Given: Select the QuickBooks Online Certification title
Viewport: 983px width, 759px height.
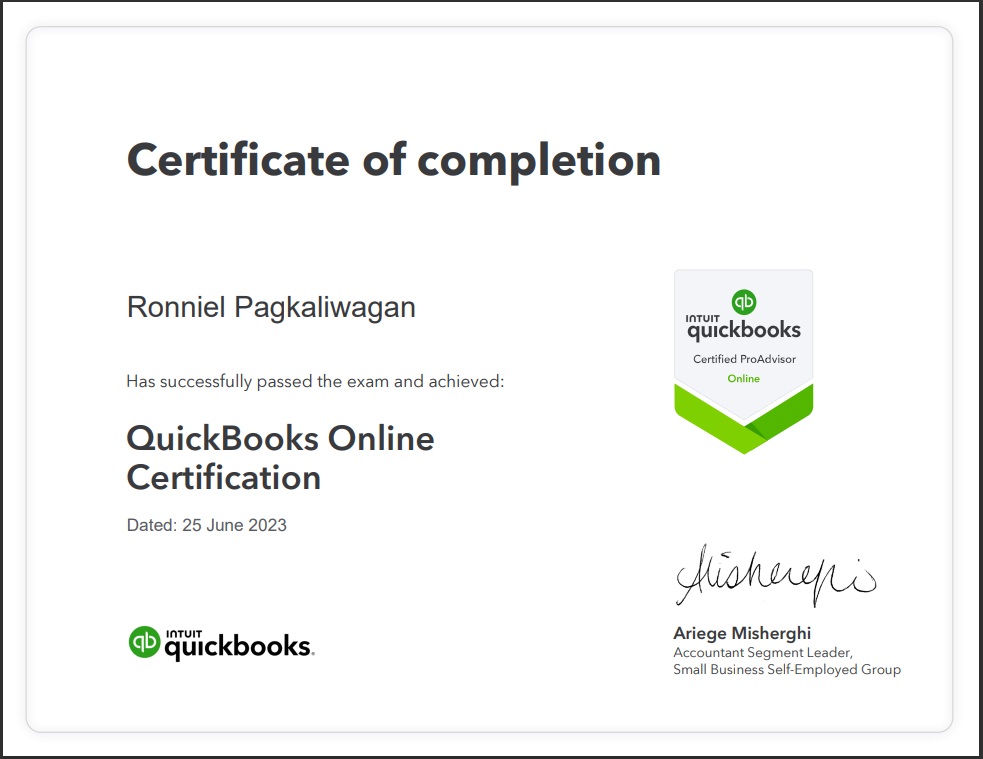Looking at the screenshot, I should [x=279, y=458].
